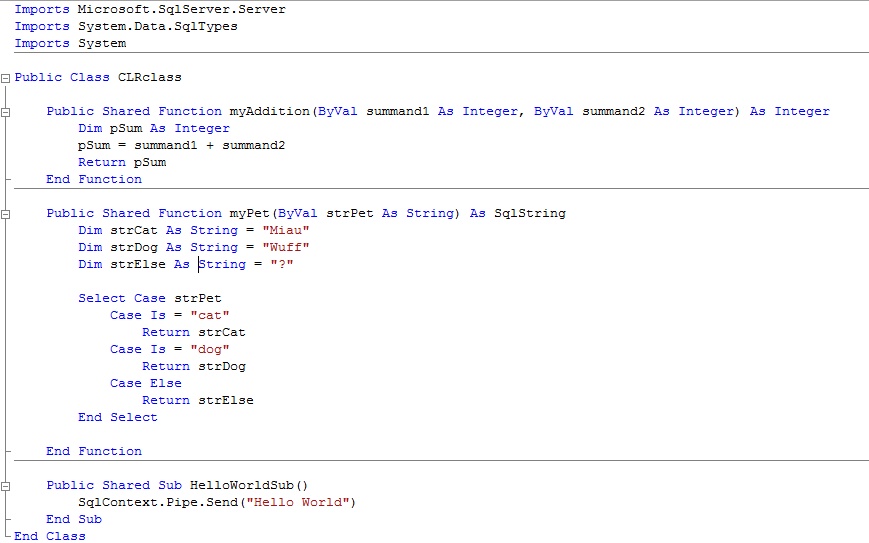Click the "?" string literal
This screenshot has height=543, width=869.
click(282, 264)
